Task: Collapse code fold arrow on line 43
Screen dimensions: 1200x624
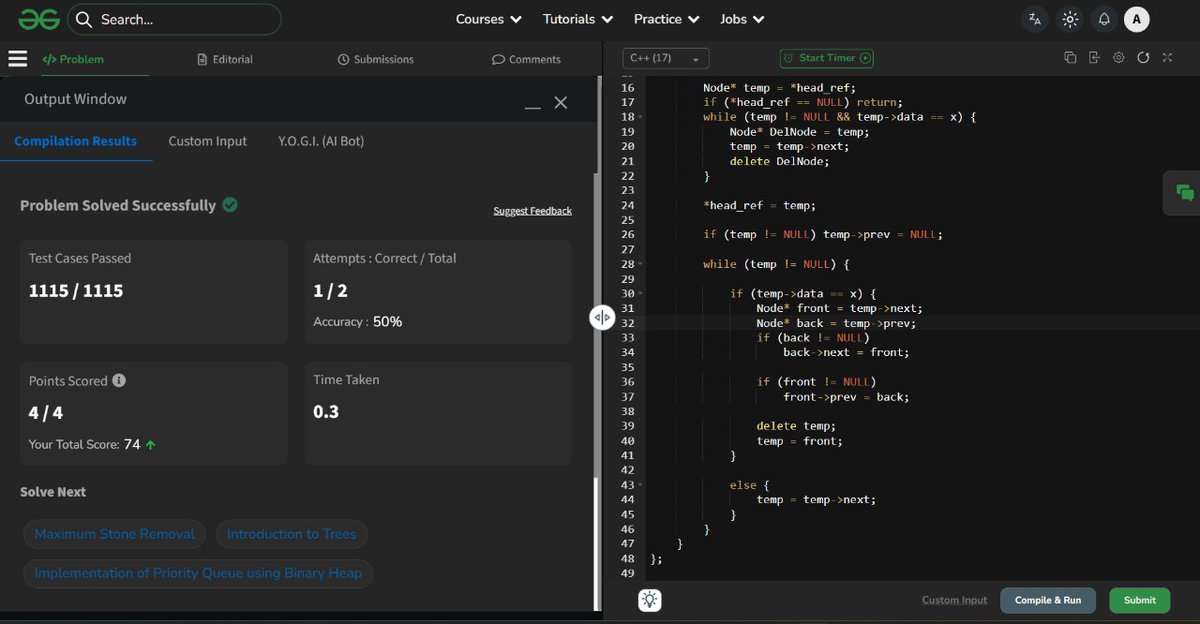Action: [640, 485]
